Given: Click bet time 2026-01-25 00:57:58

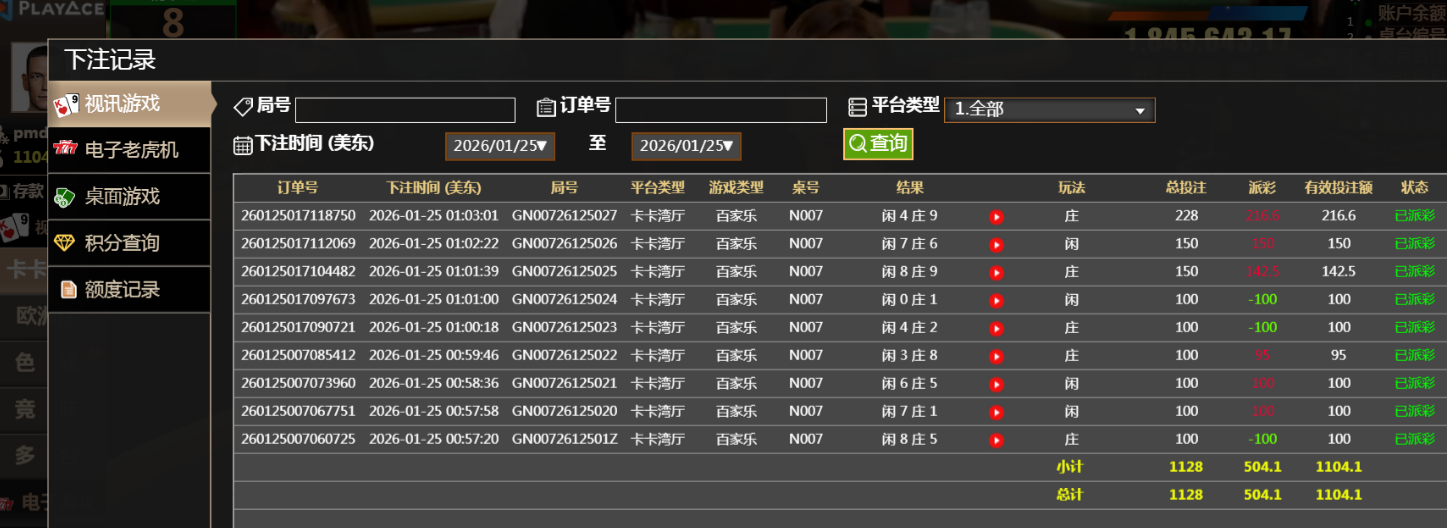Looking at the screenshot, I should 434,411.
